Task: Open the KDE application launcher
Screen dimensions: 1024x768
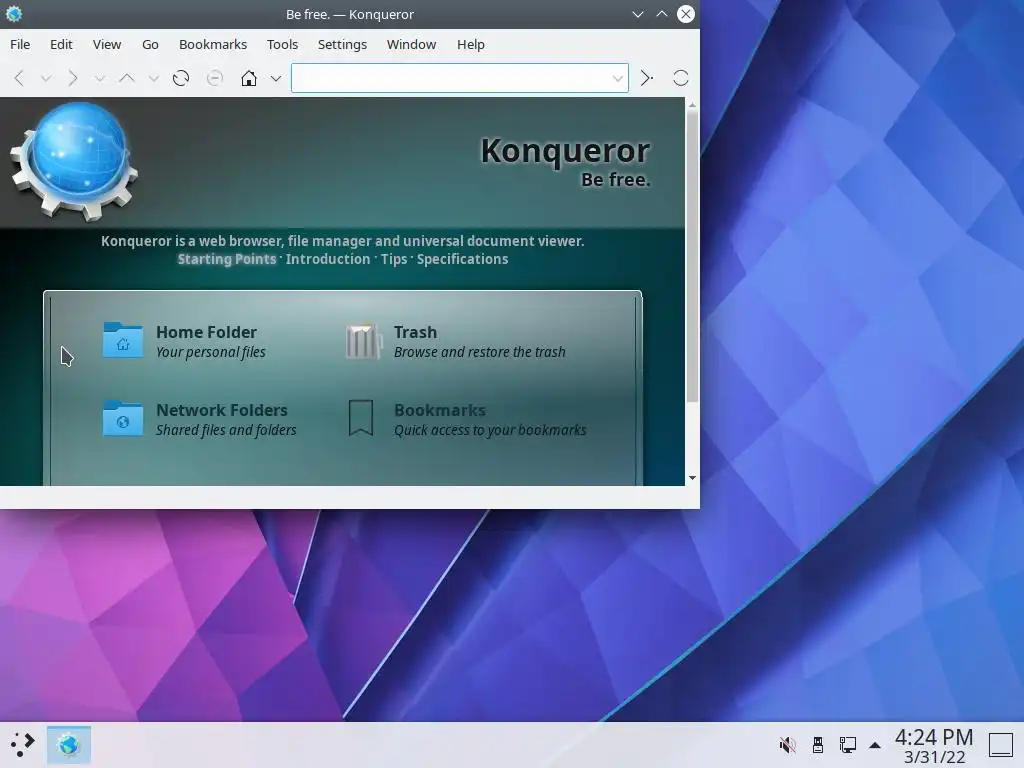Action: pos(22,744)
